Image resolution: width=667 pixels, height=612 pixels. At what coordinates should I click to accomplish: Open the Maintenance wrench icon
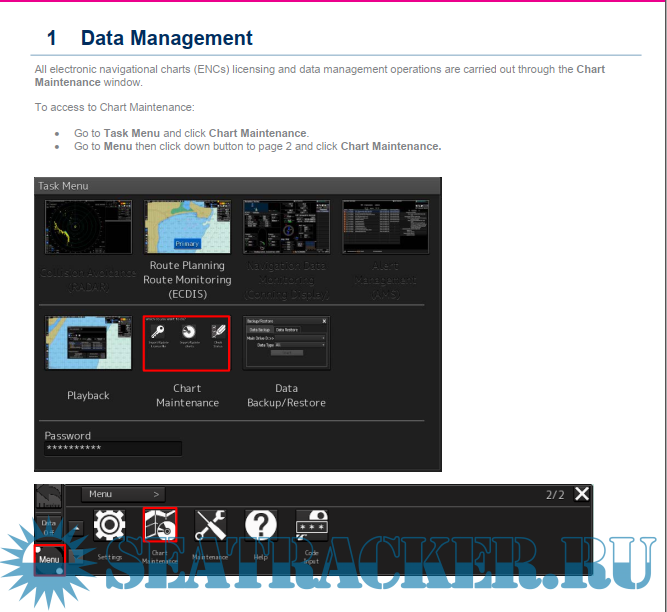[x=210, y=526]
